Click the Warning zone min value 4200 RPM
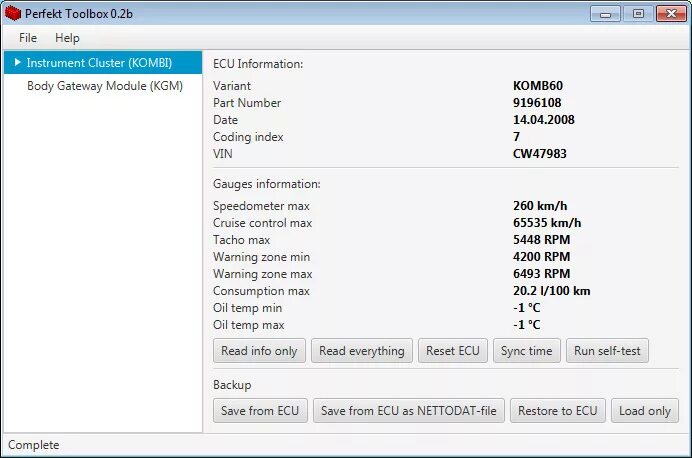Viewport: 692px width, 458px height. (x=542, y=257)
